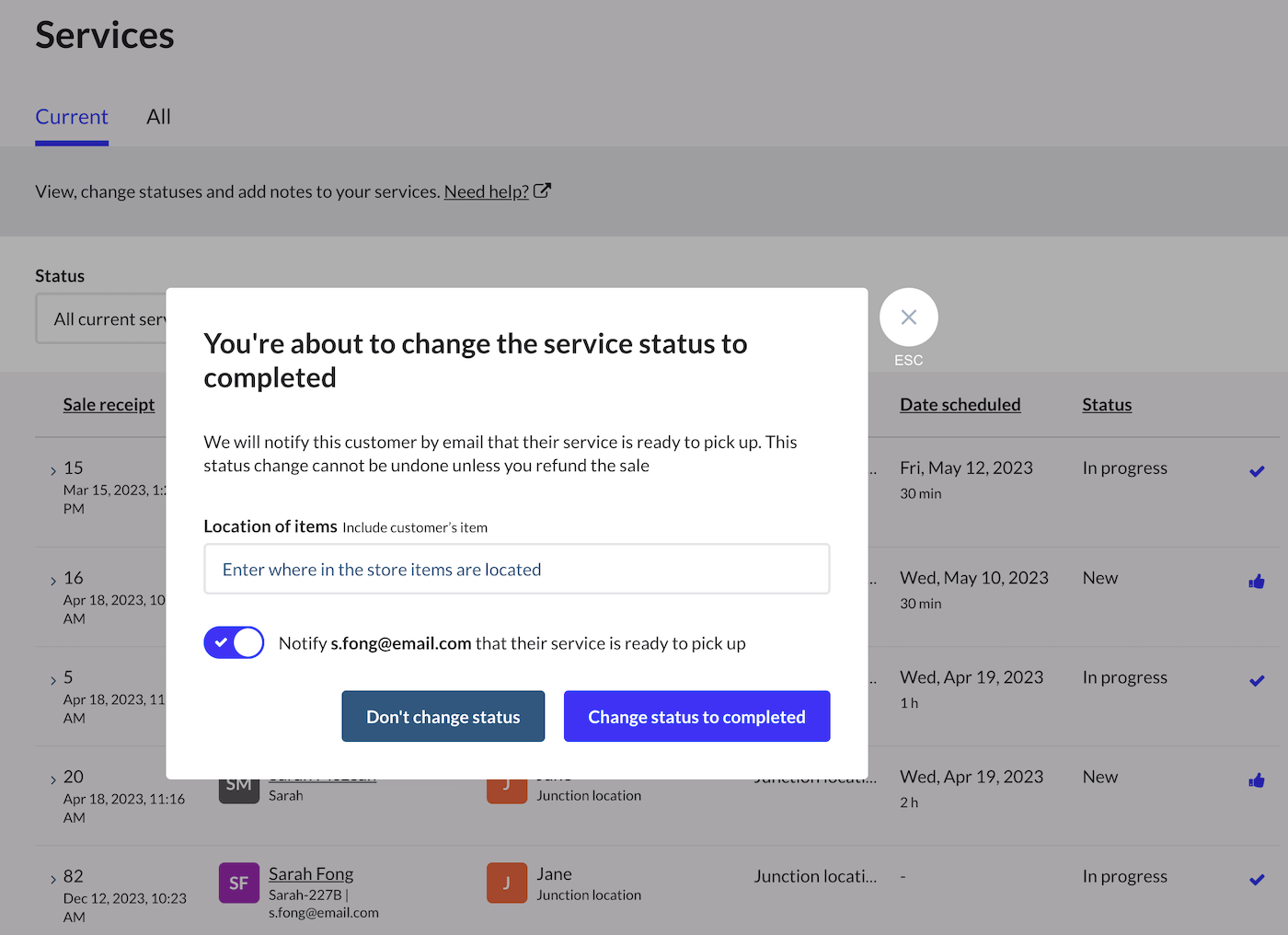This screenshot has height=935, width=1288.
Task: Switch to the All tab
Action: pyautogui.click(x=158, y=117)
